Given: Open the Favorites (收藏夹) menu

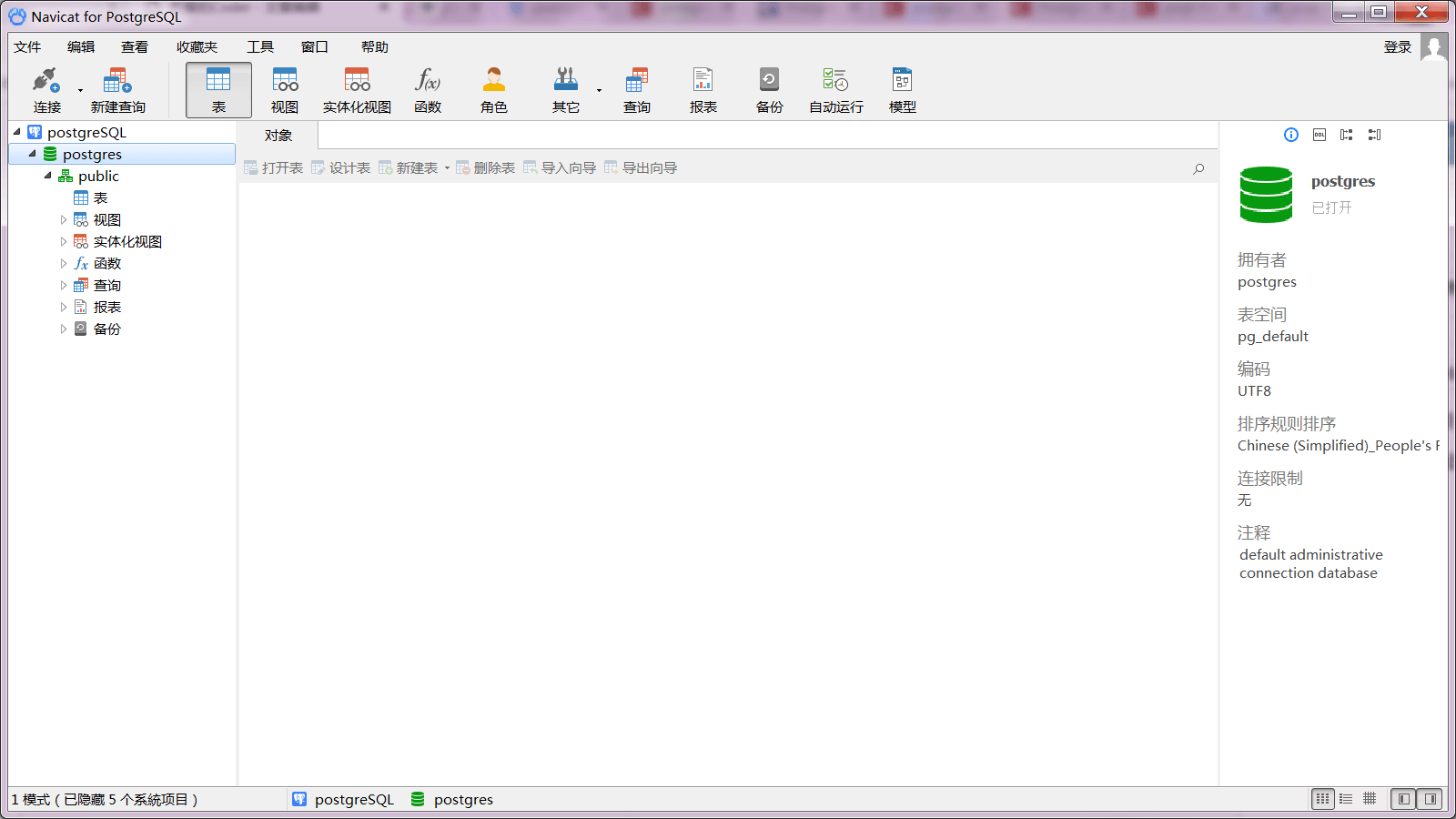Looking at the screenshot, I should tap(197, 47).
